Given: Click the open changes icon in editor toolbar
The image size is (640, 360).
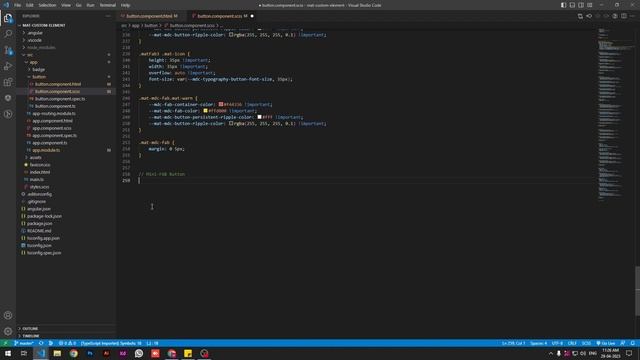Looking at the screenshot, I should click(580, 16).
